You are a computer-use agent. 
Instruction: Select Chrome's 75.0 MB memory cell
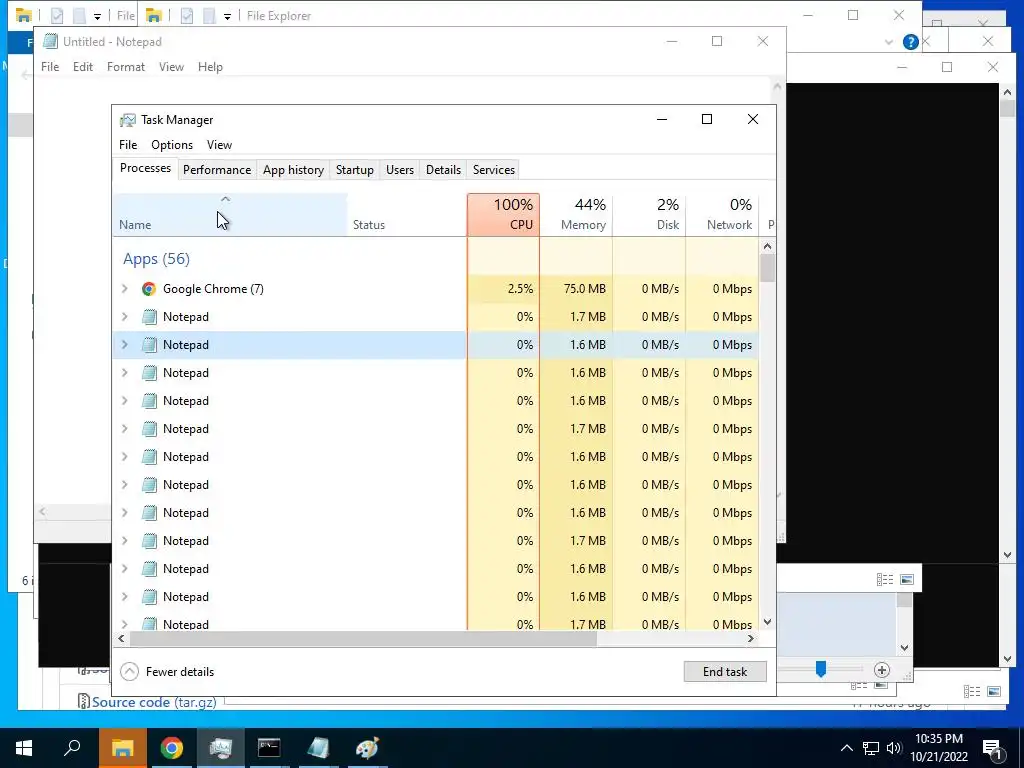(x=576, y=289)
